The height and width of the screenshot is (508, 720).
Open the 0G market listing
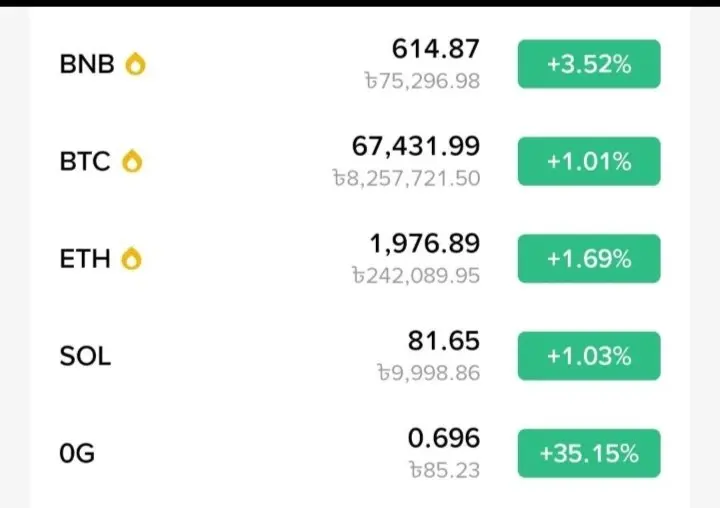click(360, 453)
